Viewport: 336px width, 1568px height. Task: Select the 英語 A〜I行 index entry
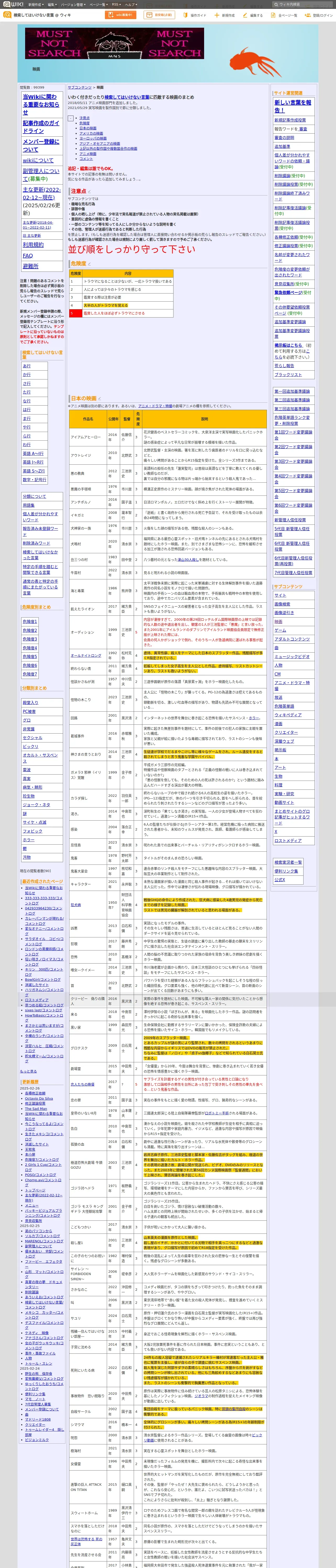(33, 453)
